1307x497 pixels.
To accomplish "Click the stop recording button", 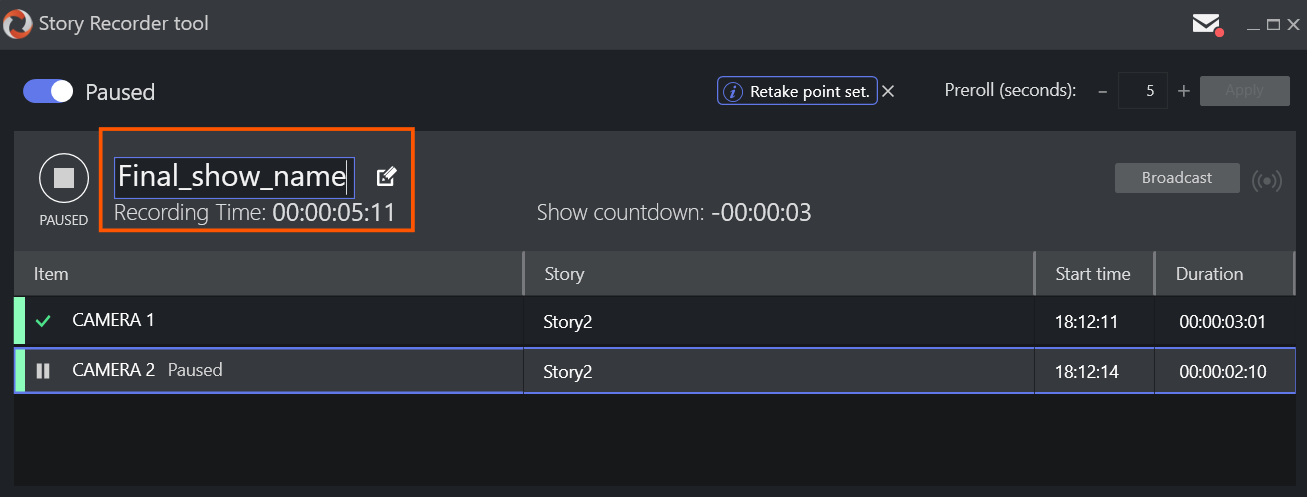I will (64, 178).
